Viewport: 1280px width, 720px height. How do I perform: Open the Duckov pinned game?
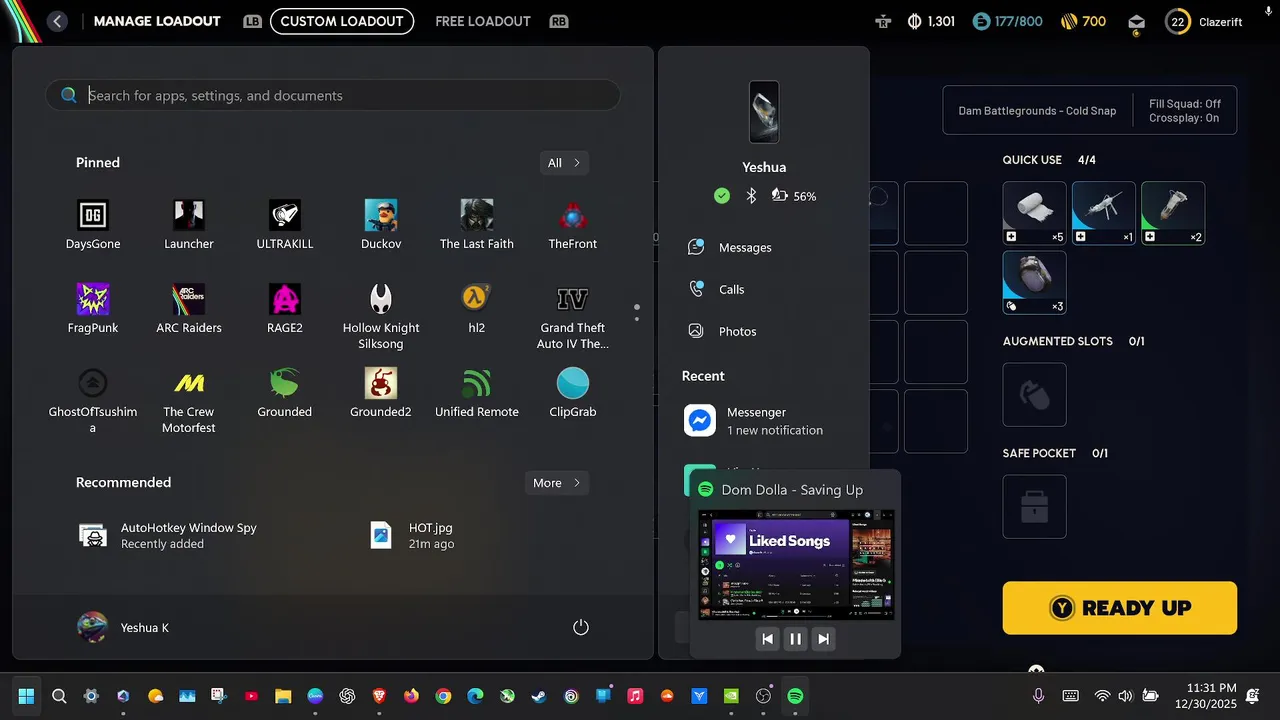[x=381, y=225]
